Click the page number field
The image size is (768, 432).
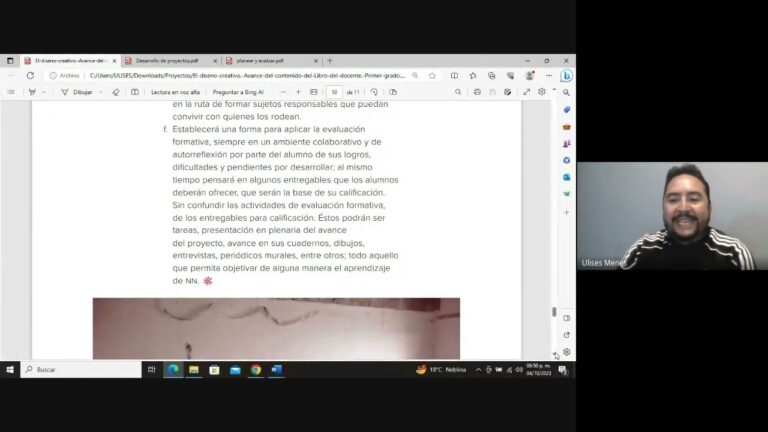(x=334, y=92)
